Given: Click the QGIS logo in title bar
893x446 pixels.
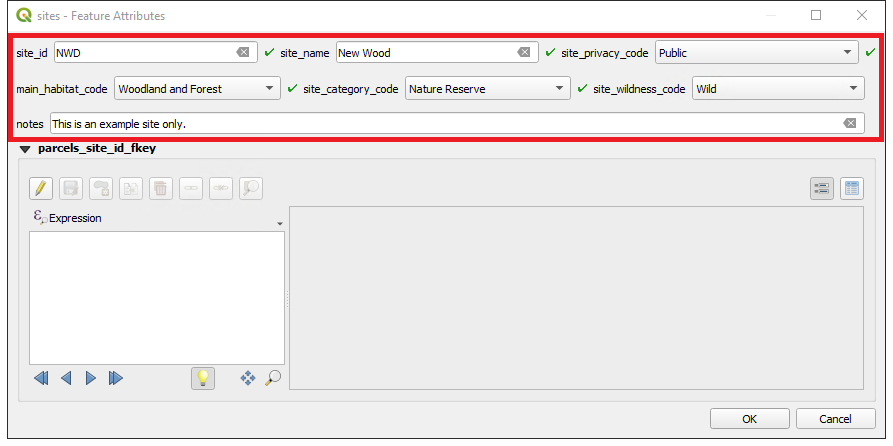Looking at the screenshot, I should click(x=24, y=15).
